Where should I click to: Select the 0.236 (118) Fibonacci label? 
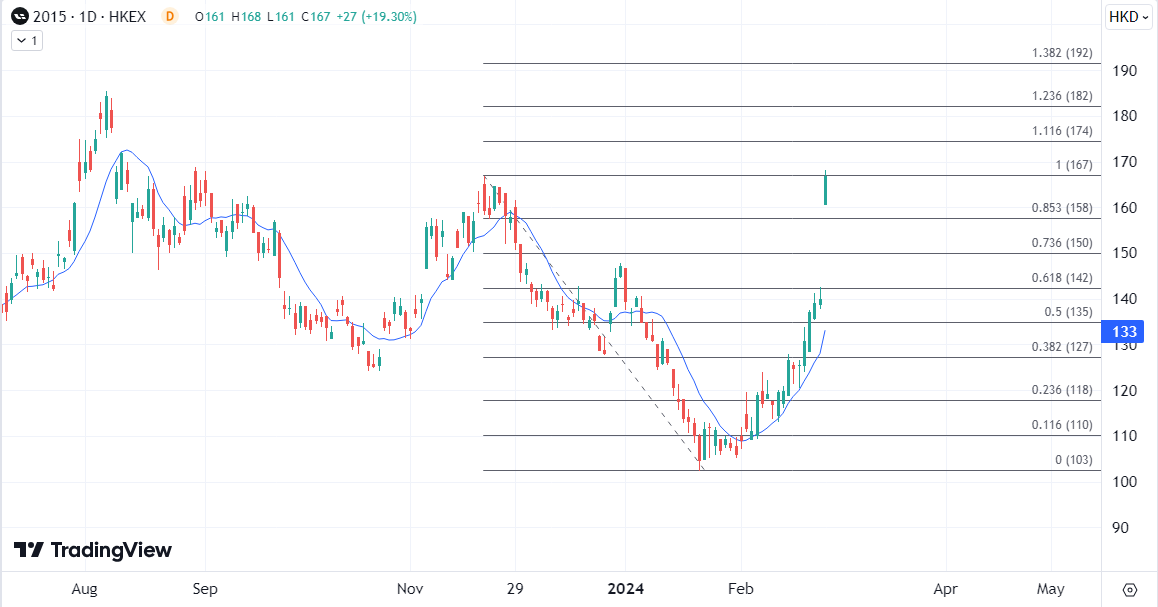click(x=1062, y=390)
